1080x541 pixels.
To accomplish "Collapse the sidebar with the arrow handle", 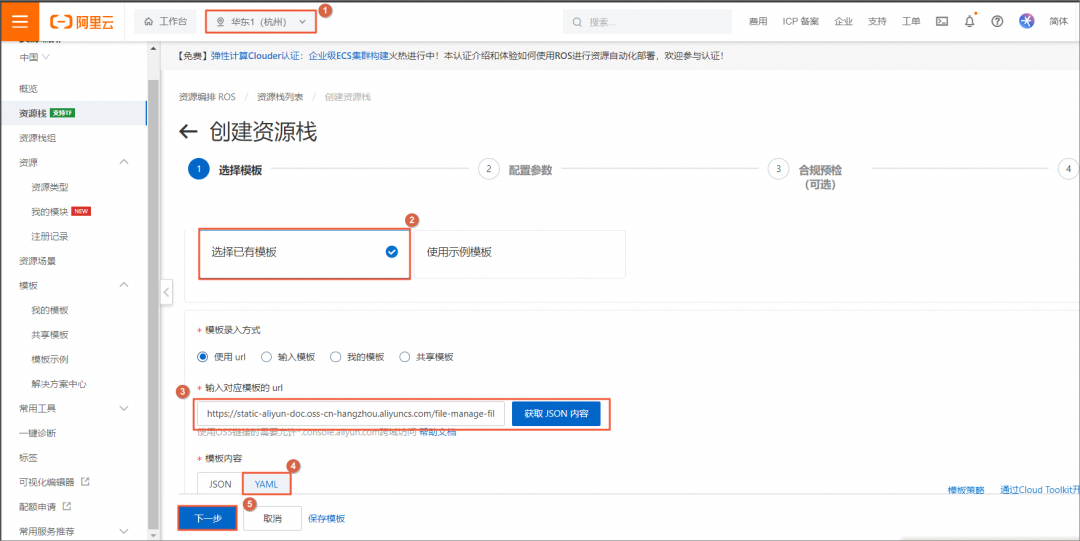I will [x=166, y=292].
